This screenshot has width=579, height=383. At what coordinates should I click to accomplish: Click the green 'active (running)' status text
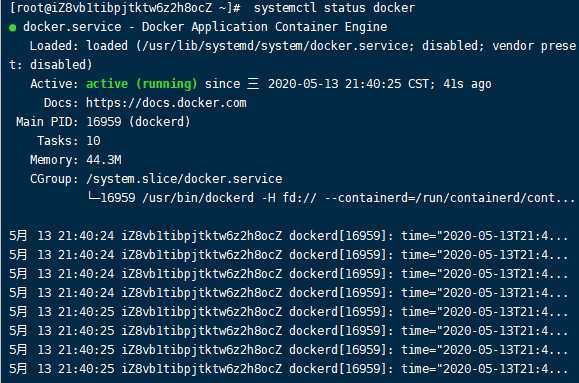point(142,84)
